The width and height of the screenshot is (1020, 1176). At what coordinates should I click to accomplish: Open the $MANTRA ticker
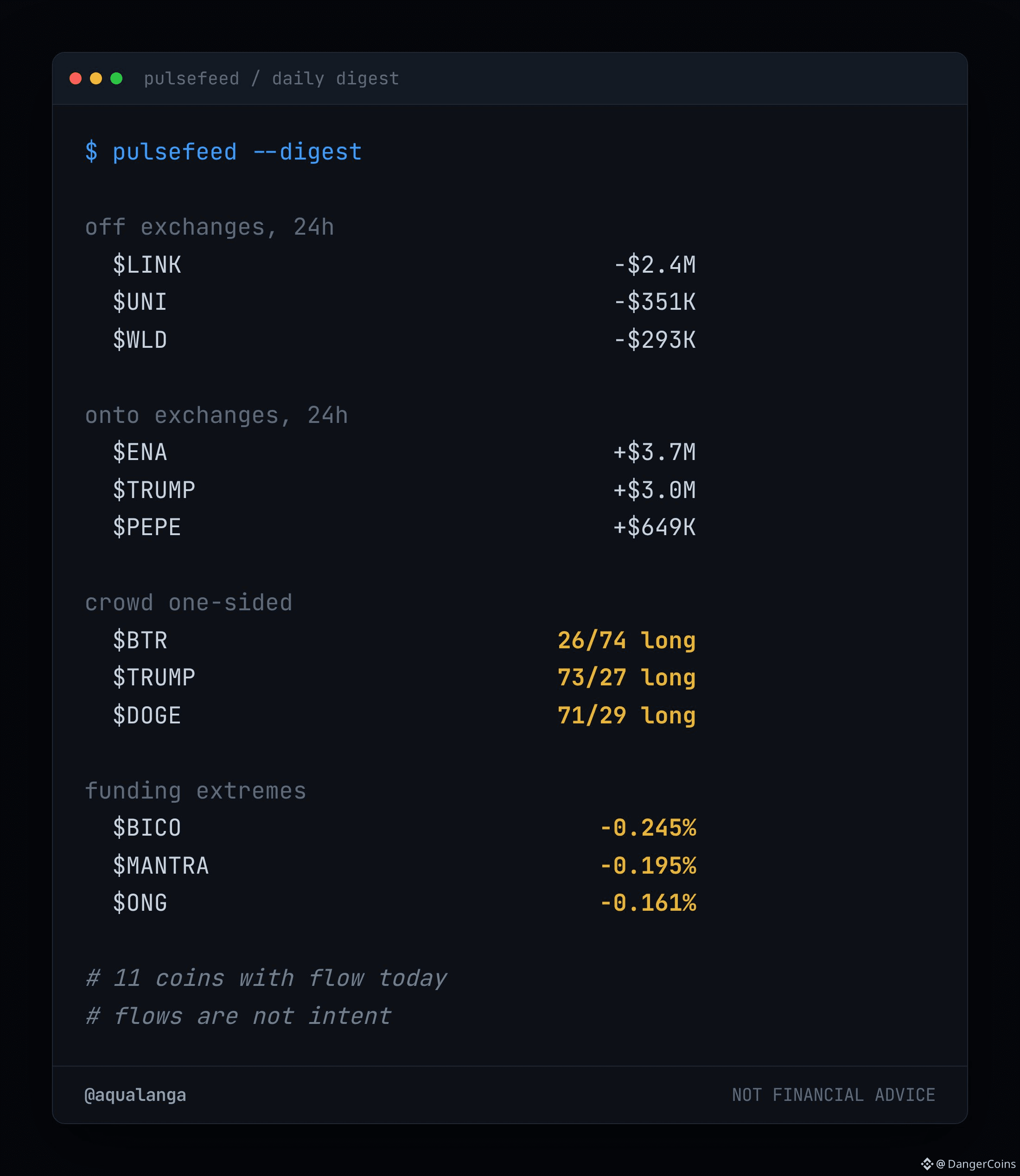[x=161, y=866]
